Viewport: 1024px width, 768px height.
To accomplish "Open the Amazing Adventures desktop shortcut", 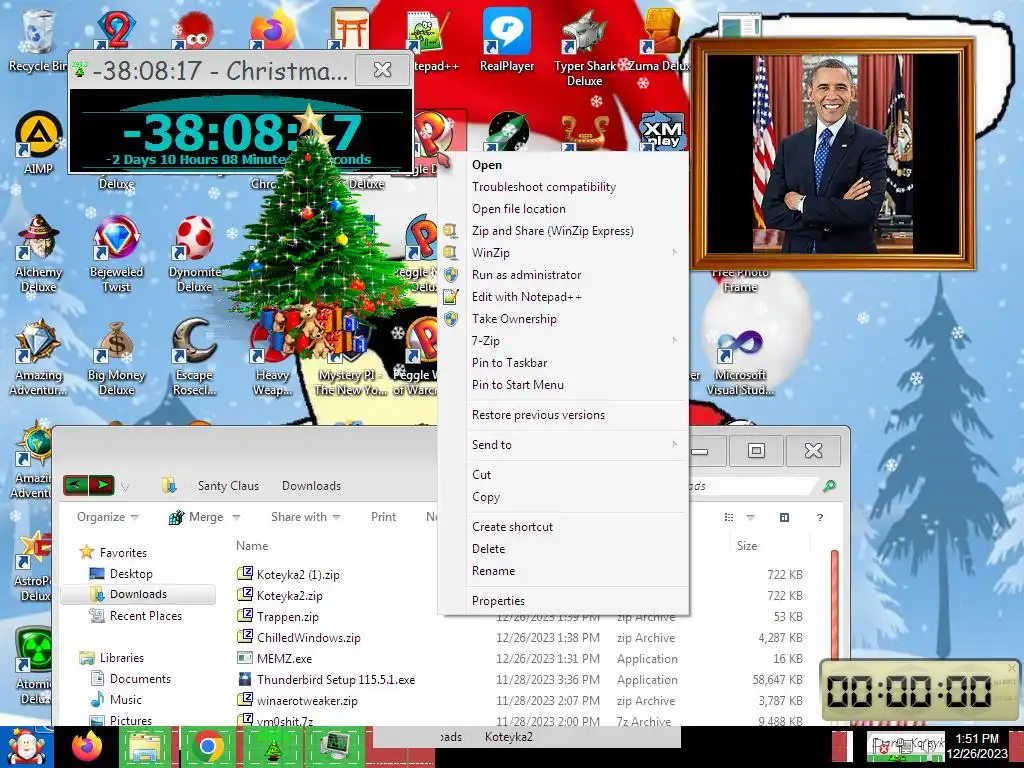I will 38,357.
